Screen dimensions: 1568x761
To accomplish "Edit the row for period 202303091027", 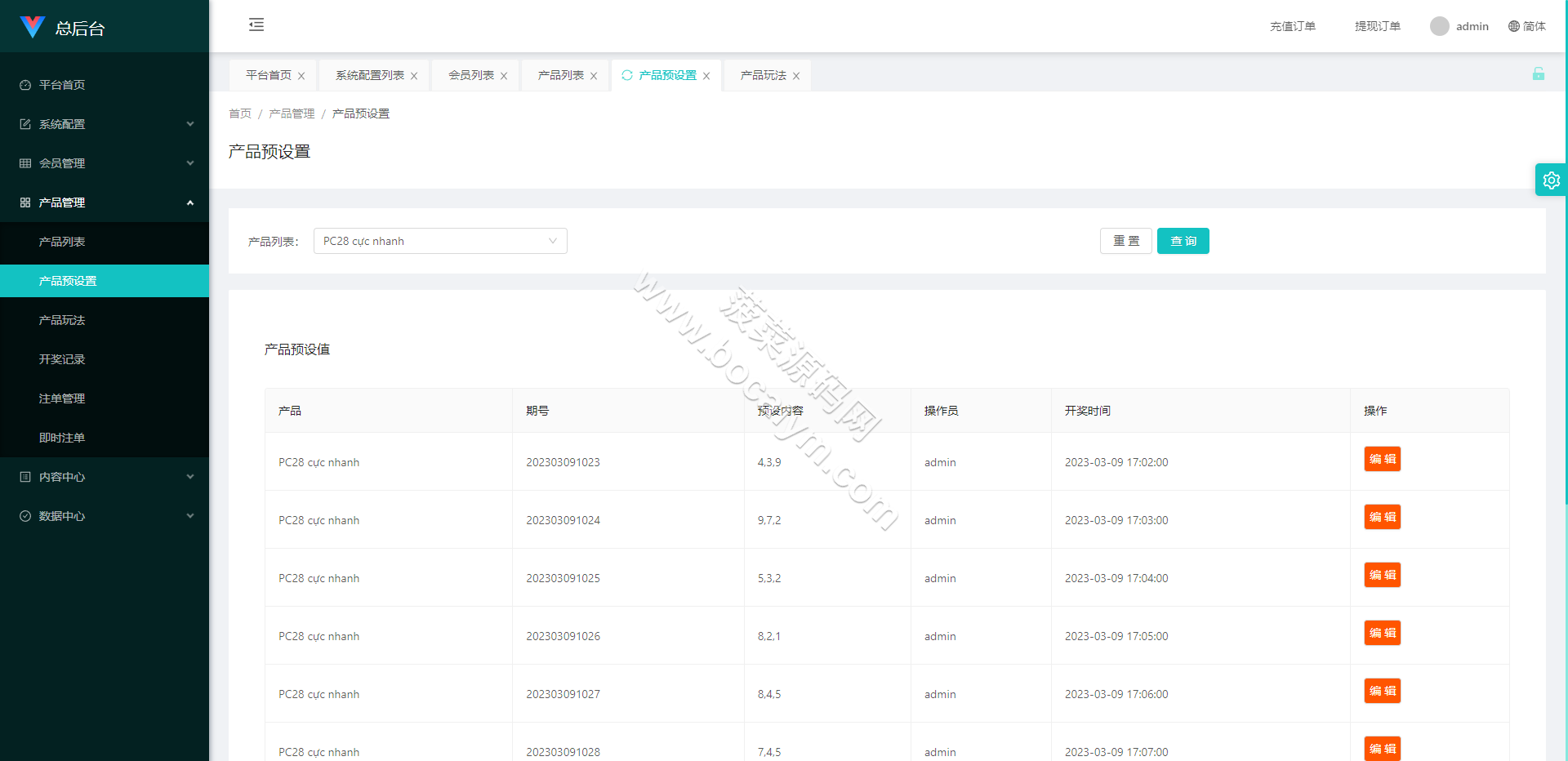I will [x=1383, y=691].
